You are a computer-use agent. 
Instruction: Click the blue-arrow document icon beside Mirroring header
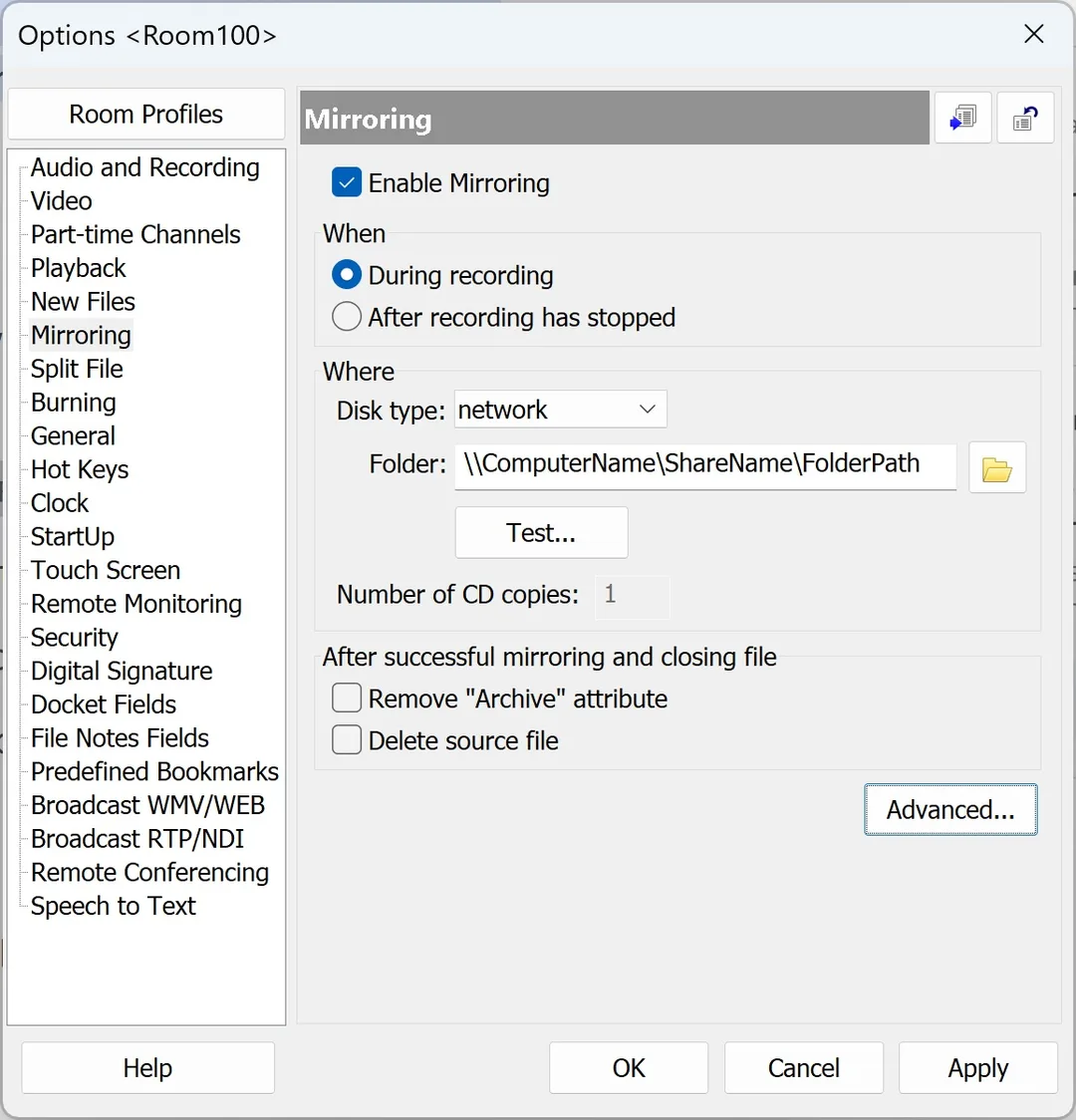tap(962, 118)
